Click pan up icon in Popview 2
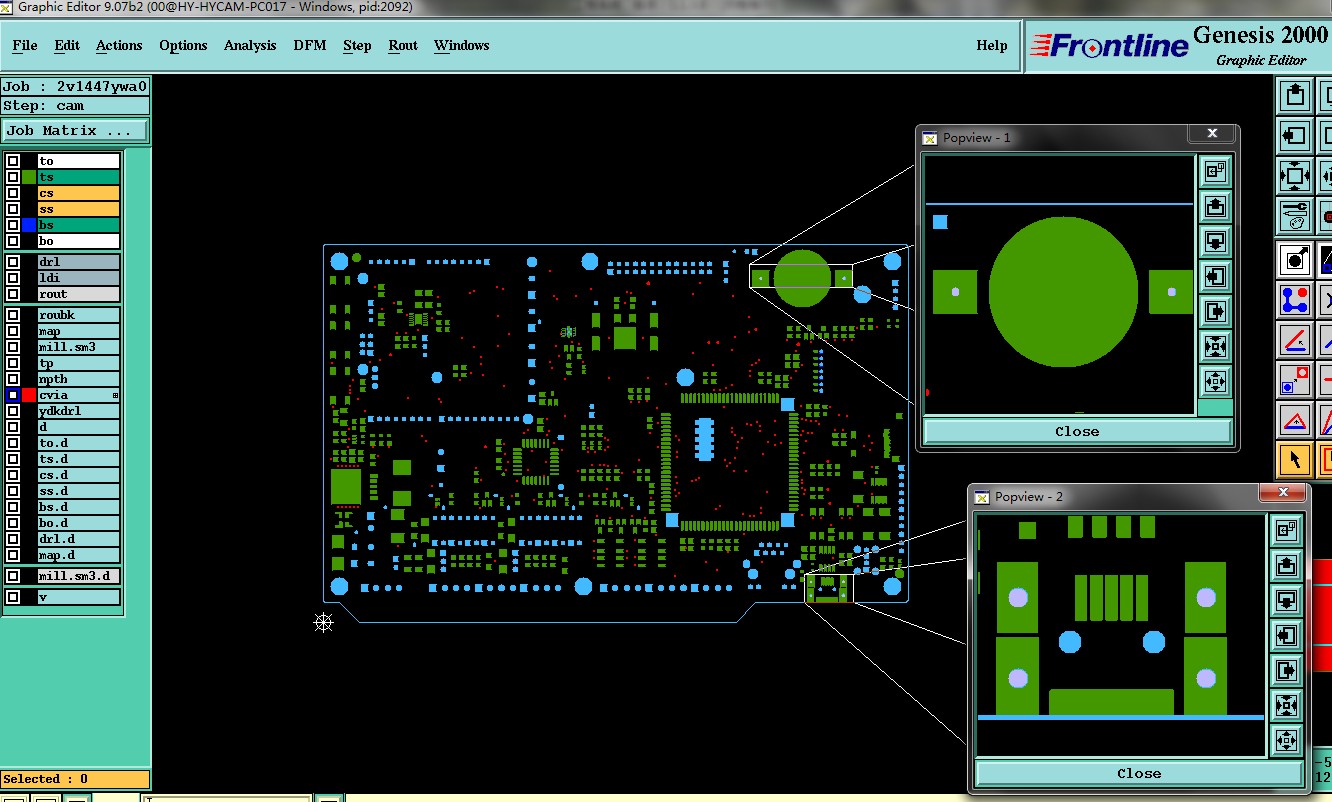The image size is (1332, 802). [x=1286, y=565]
